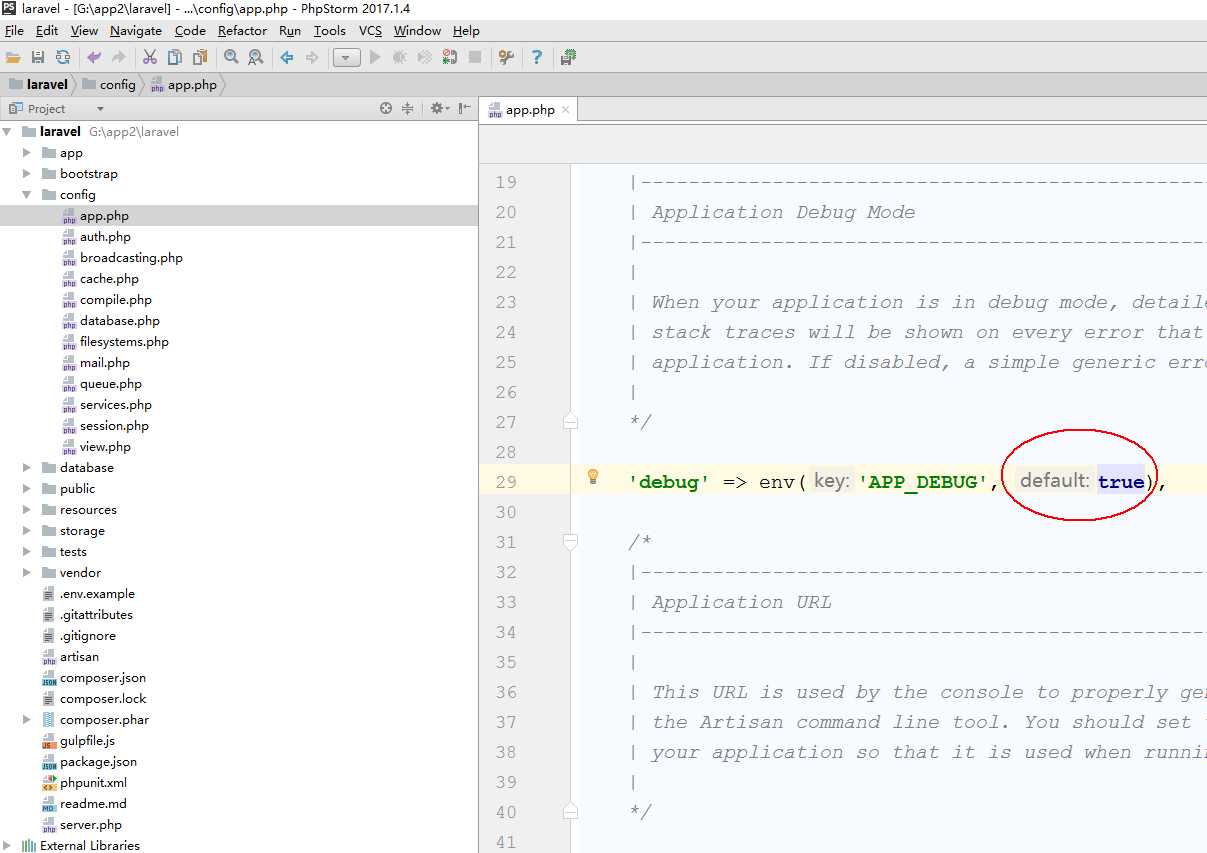
Task: Click the Forward navigation arrow
Action: (x=312, y=58)
